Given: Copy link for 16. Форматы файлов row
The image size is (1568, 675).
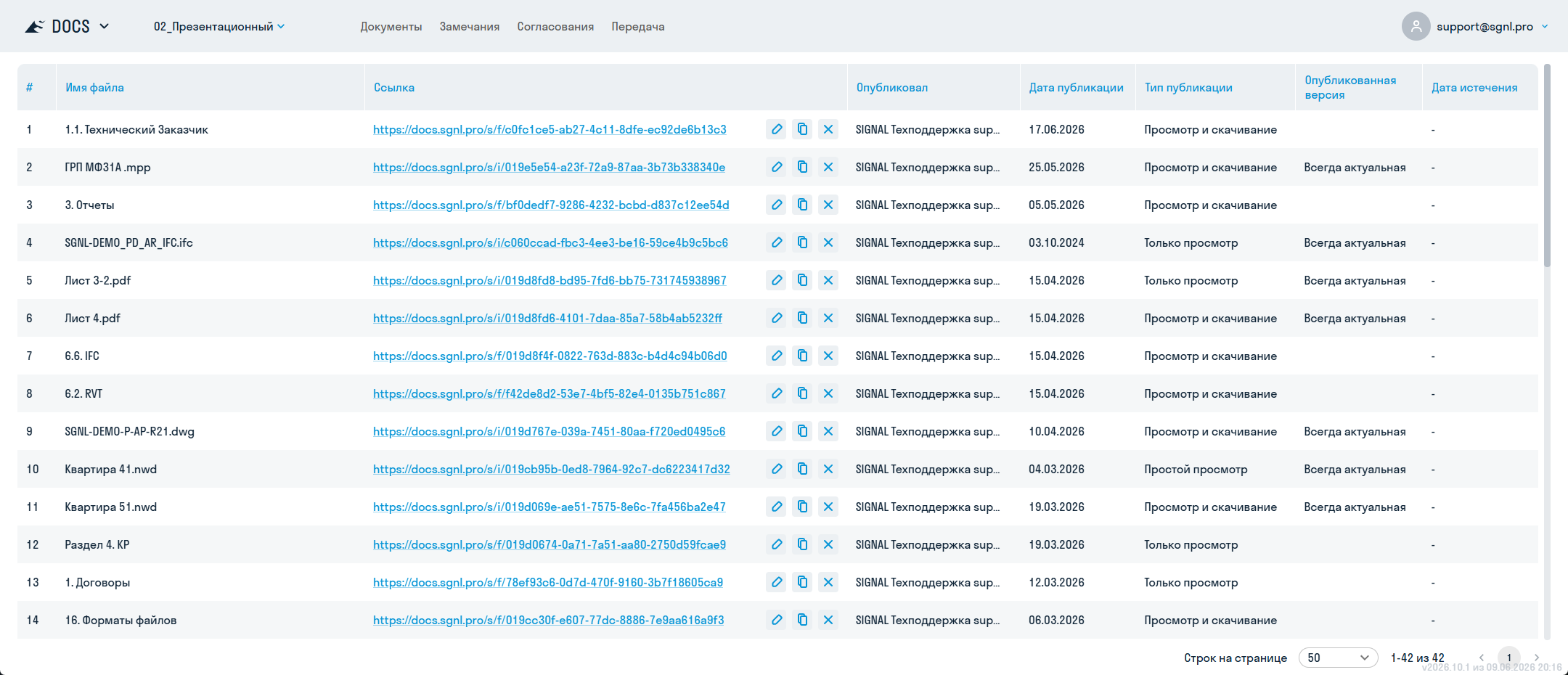Looking at the screenshot, I should tap(802, 620).
